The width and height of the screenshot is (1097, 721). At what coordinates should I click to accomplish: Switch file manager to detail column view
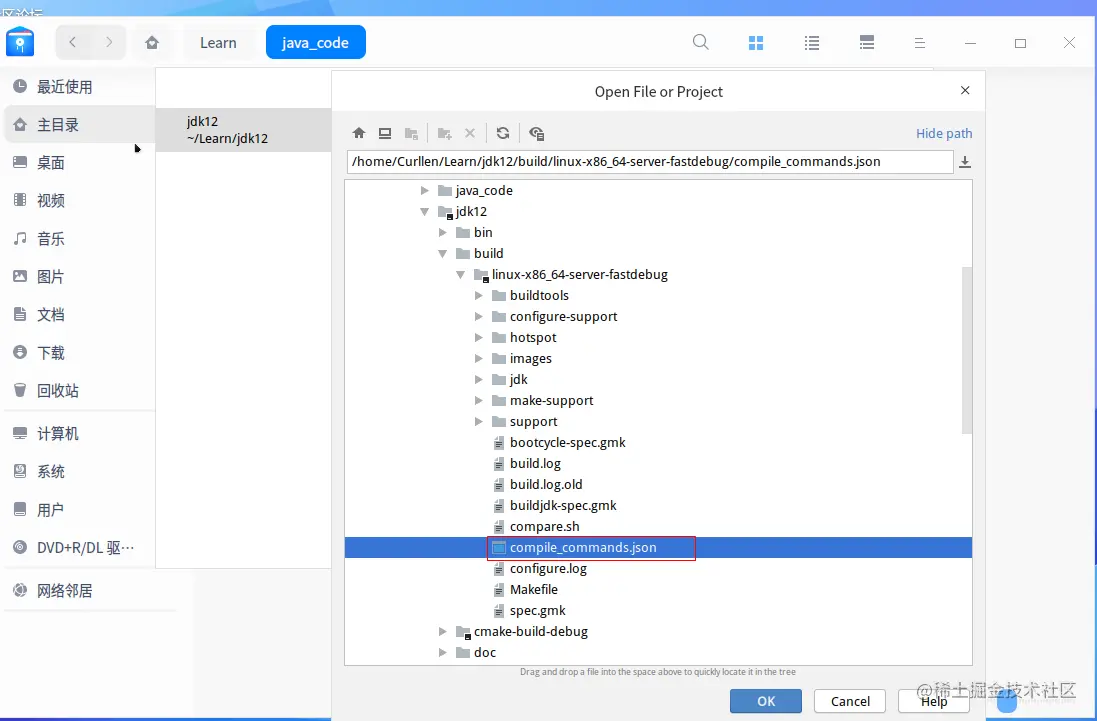867,43
